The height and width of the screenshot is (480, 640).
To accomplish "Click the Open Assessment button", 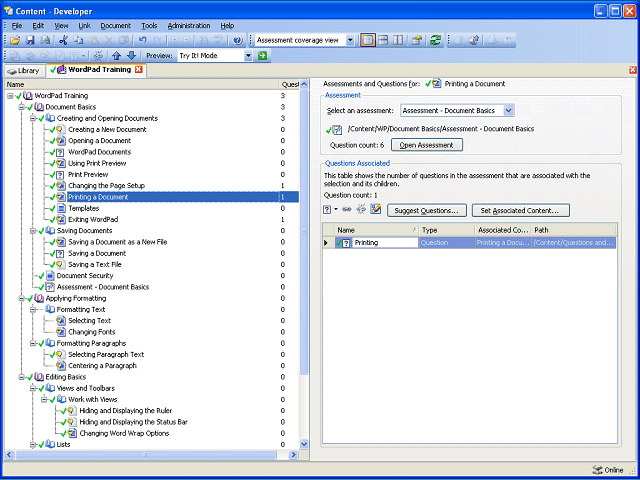I will (x=427, y=145).
